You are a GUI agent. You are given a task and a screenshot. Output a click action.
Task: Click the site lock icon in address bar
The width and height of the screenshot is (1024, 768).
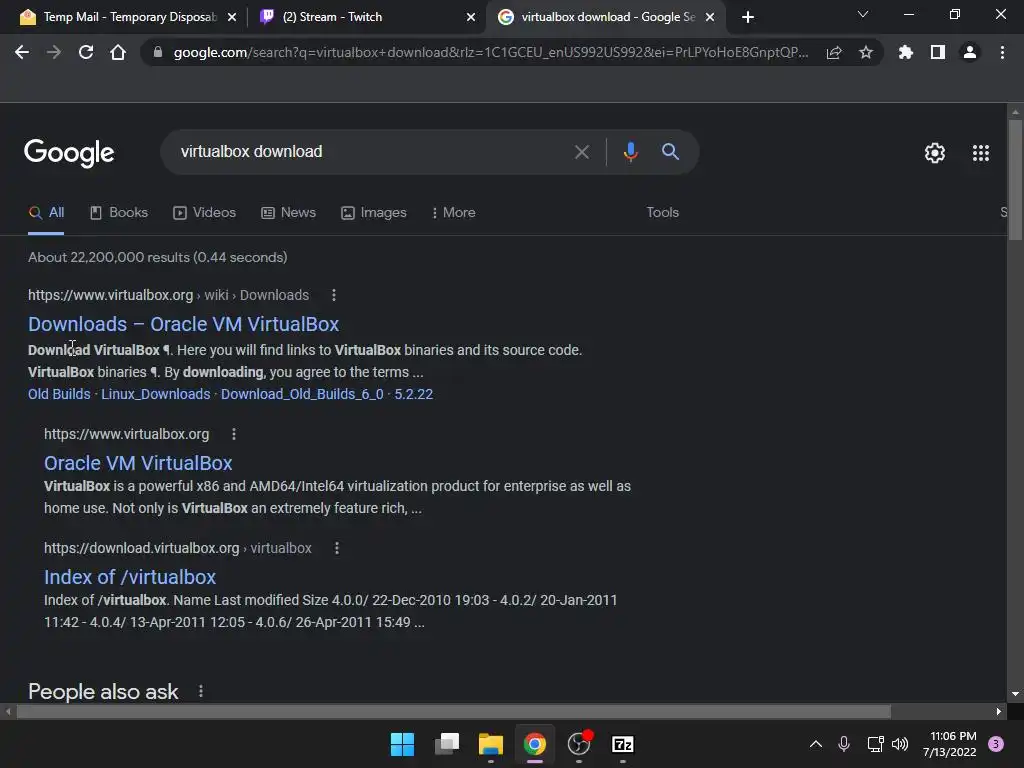pyautogui.click(x=157, y=52)
